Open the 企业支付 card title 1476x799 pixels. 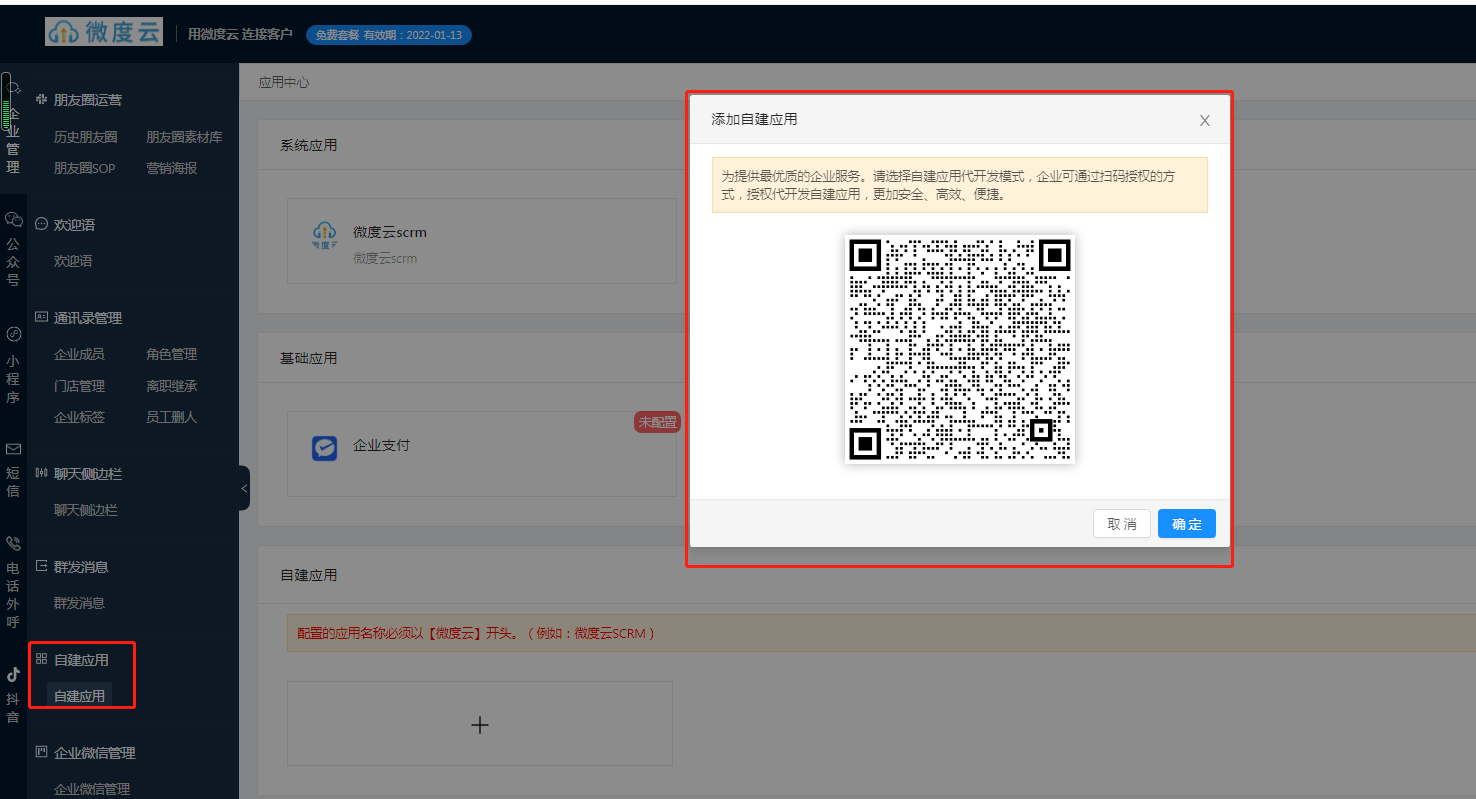coord(381,445)
